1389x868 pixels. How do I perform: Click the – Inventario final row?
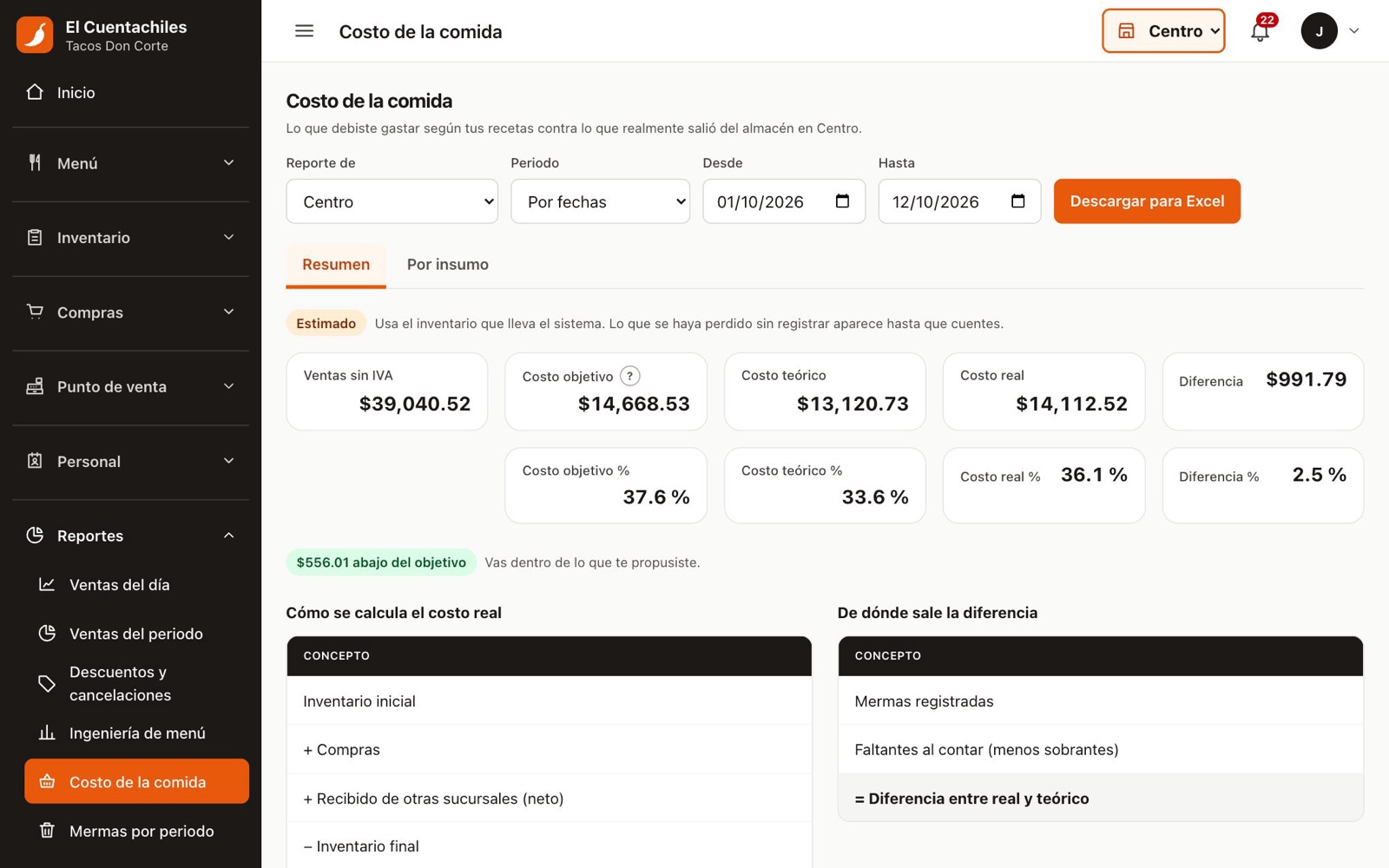click(x=549, y=845)
